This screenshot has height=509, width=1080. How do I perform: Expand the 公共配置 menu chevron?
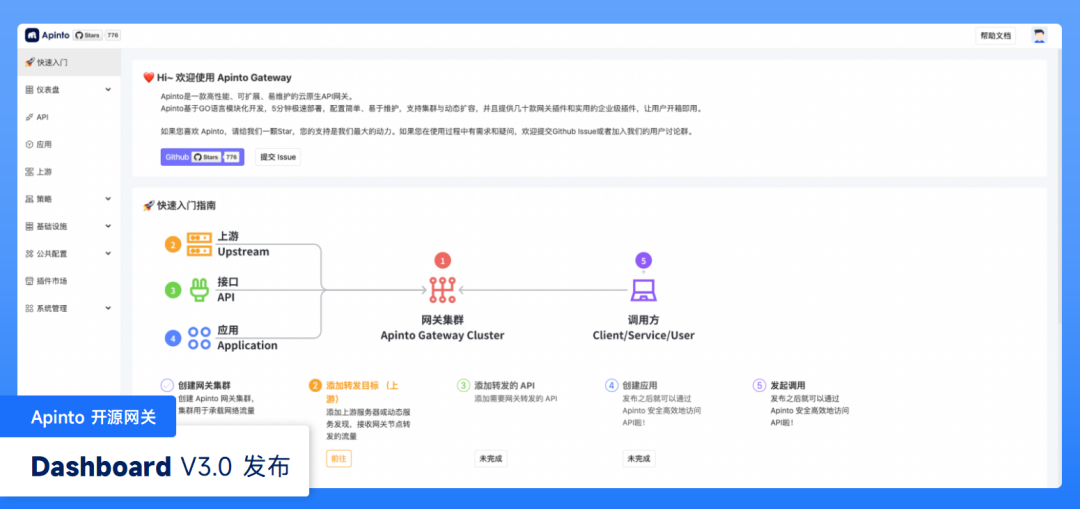[108, 253]
